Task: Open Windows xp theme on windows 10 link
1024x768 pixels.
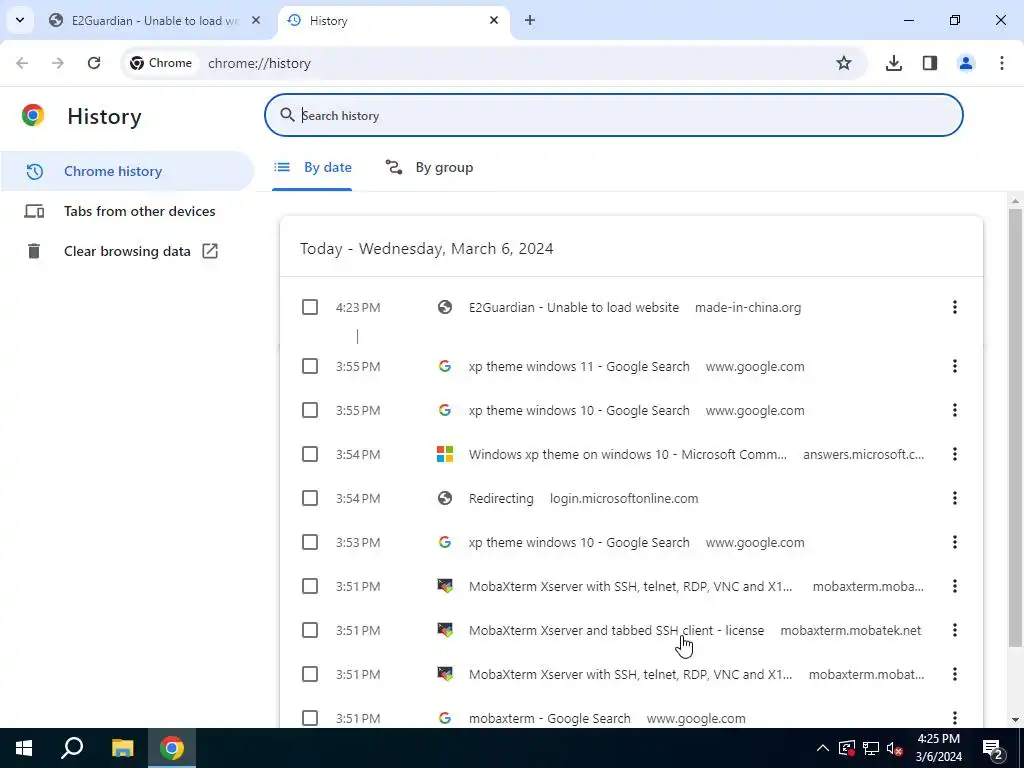Action: point(628,455)
